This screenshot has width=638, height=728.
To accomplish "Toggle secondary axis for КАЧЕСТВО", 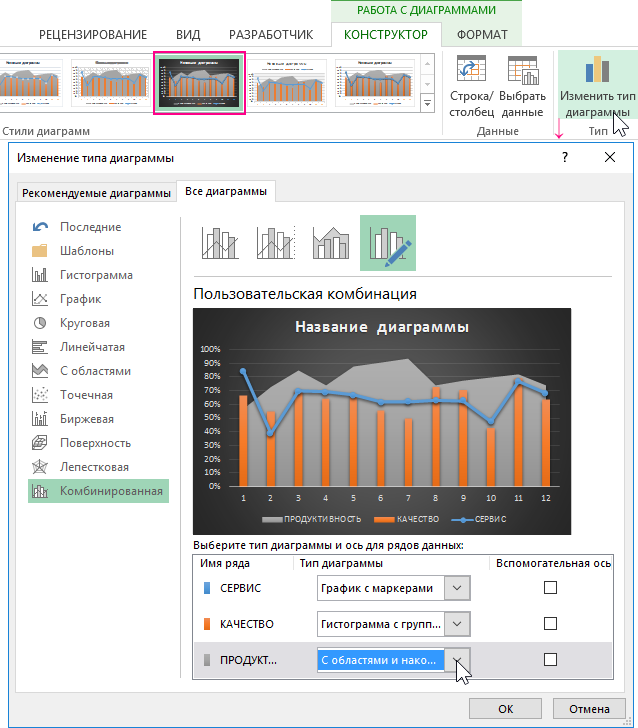I will pyautogui.click(x=550, y=624).
